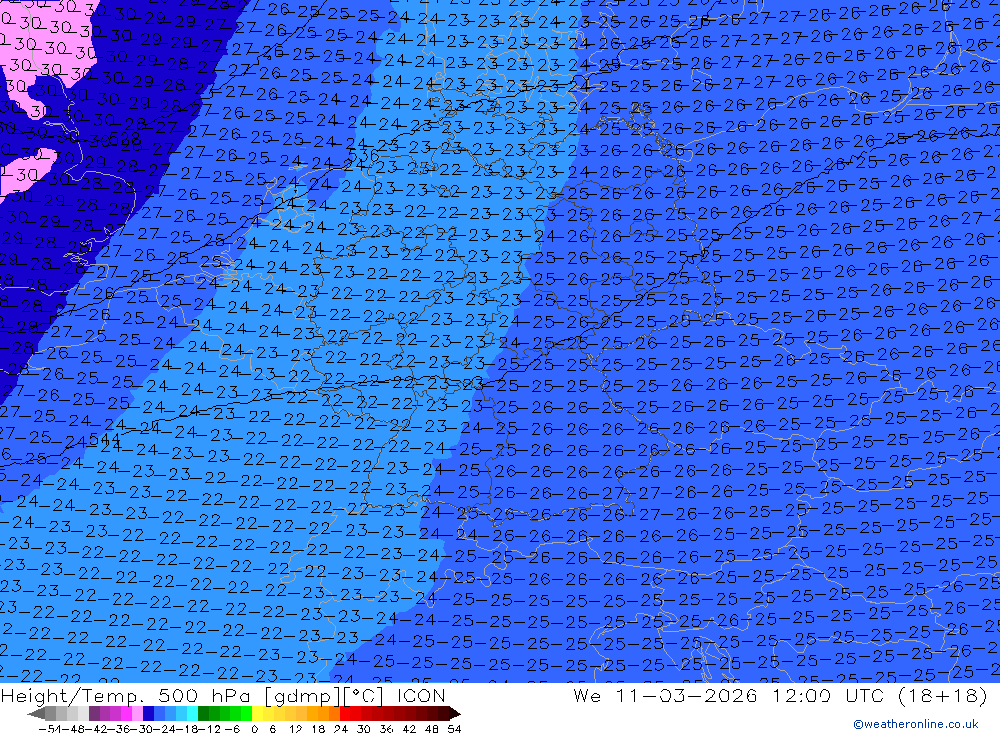Click the '48' value on the legend scale
This screenshot has height=733, width=1000.
click(x=432, y=729)
